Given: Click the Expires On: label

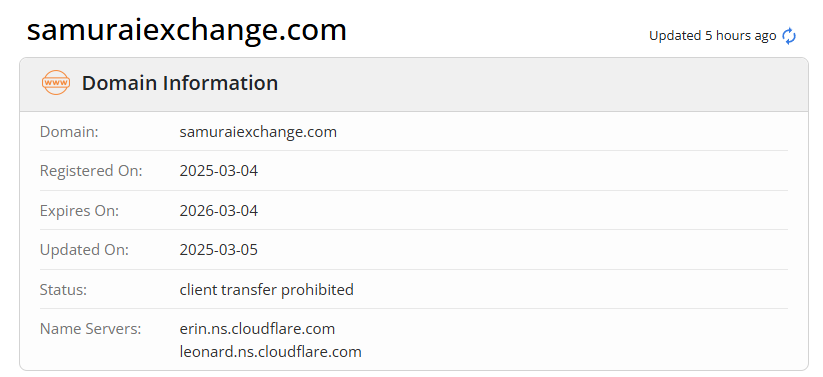Looking at the screenshot, I should [x=79, y=211].
